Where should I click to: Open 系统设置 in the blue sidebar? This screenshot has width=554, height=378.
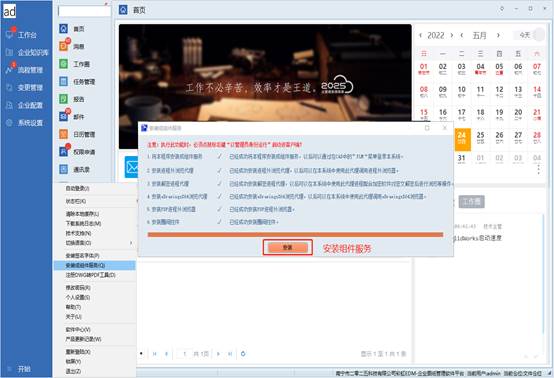[24, 123]
